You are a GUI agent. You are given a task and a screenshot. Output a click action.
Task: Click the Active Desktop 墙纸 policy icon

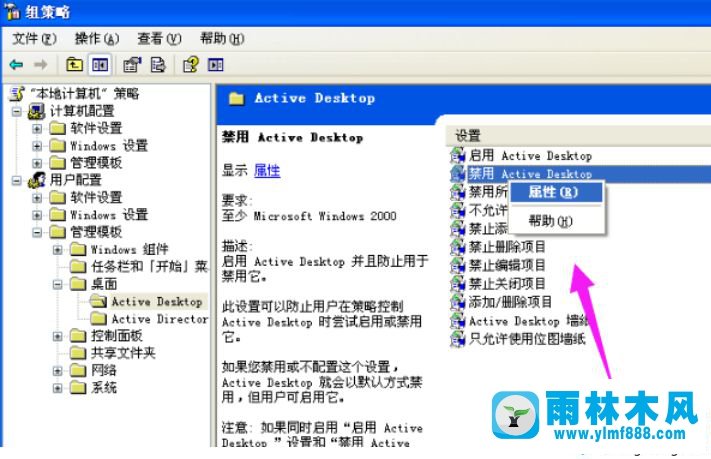pyautogui.click(x=458, y=321)
